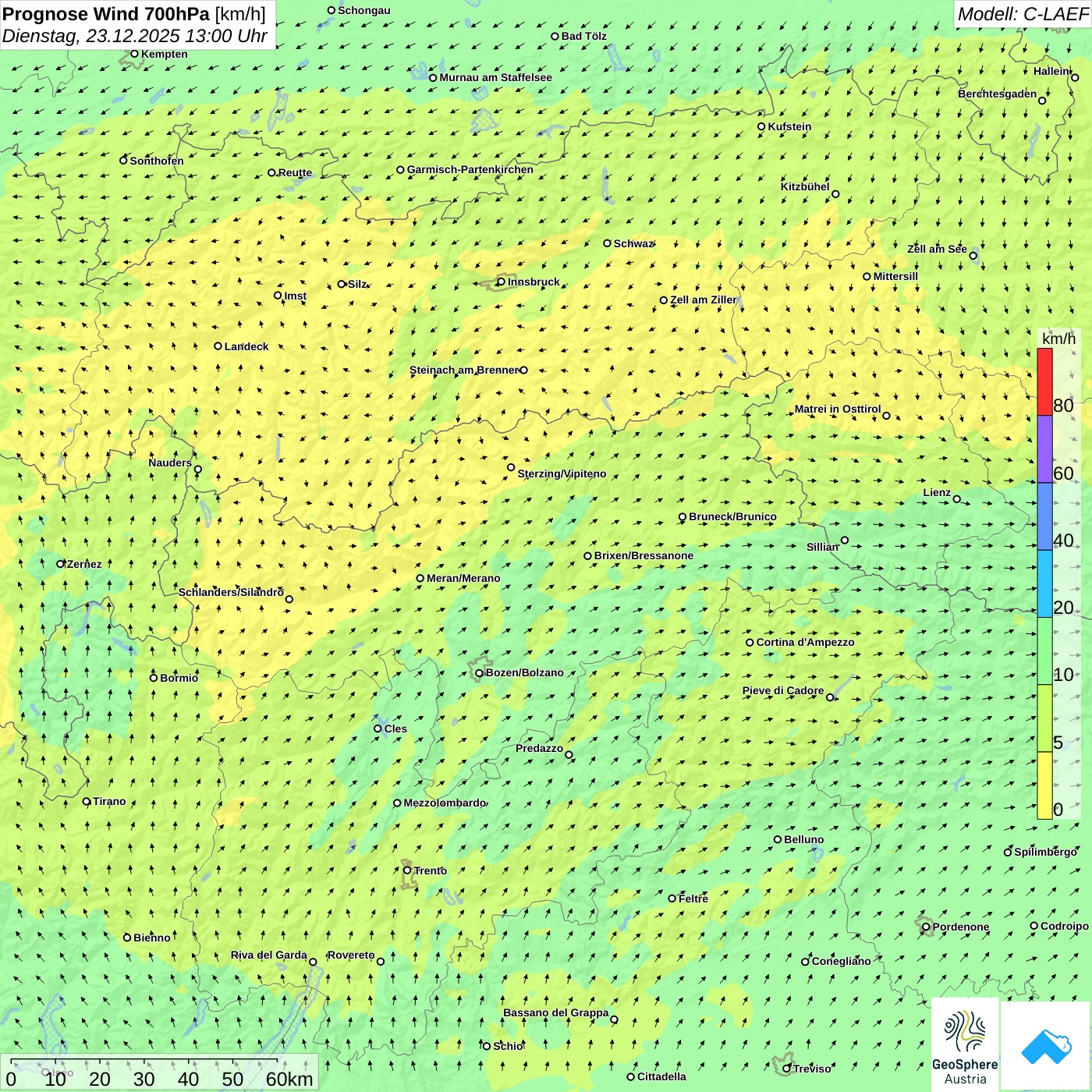Select the Riva del Garda label
1092x1092 pixels.
269,955
